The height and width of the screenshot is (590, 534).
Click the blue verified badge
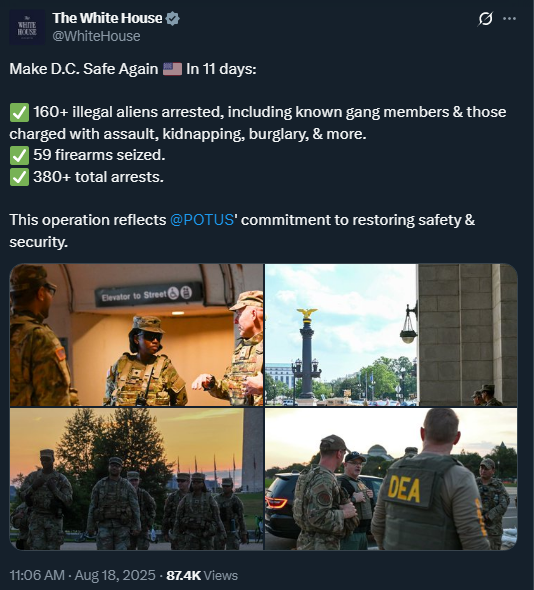173,18
